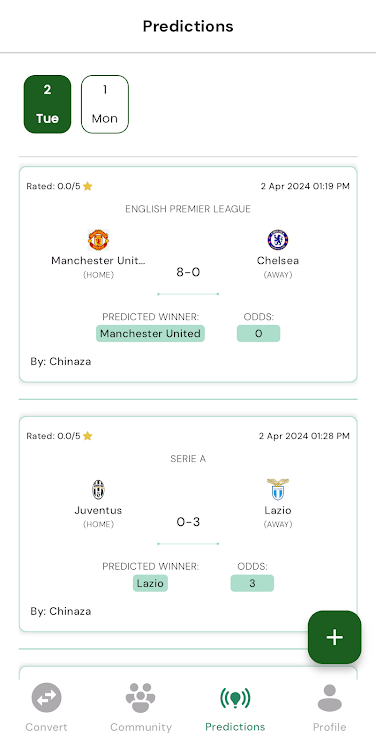This screenshot has height=750, width=376.
Task: Select the Predictions broadcast icon
Action: coord(235,698)
